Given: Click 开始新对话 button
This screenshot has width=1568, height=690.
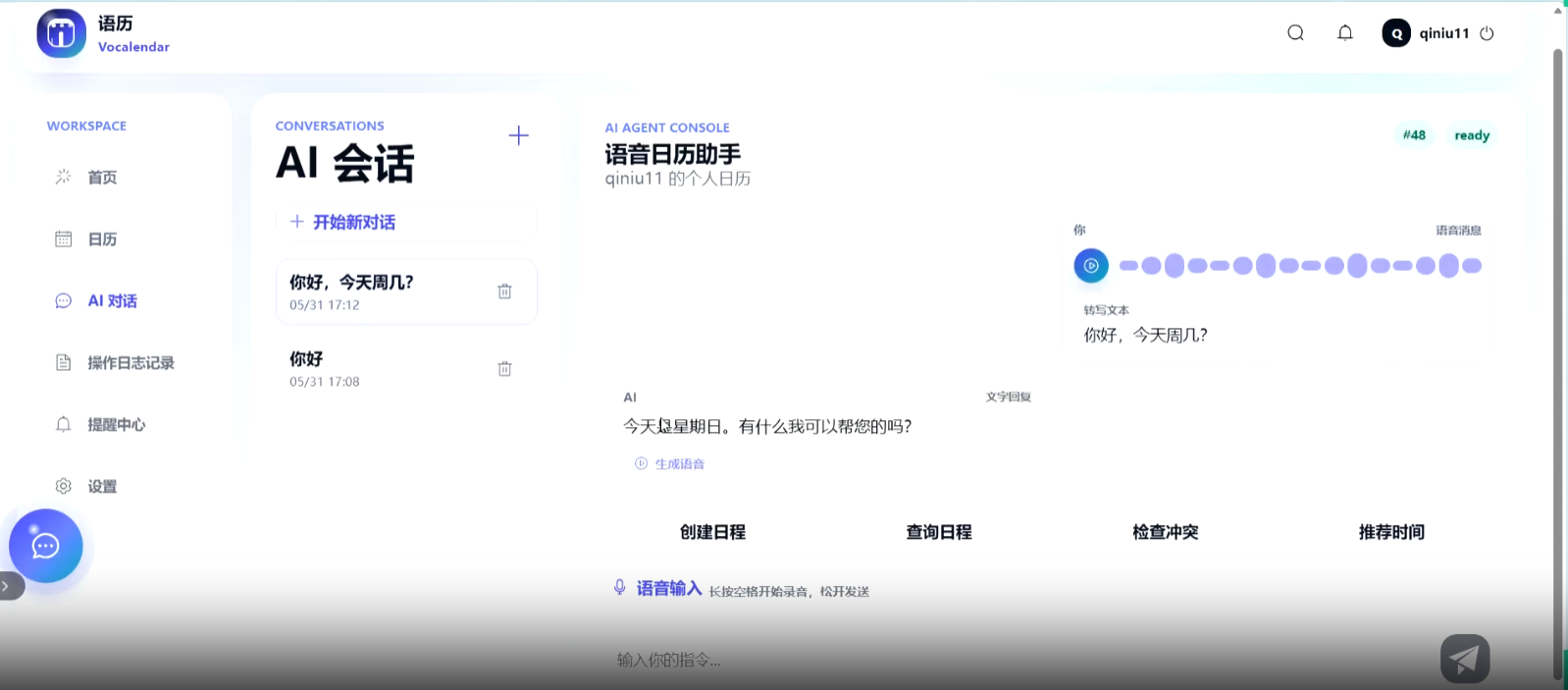Looking at the screenshot, I should [x=406, y=222].
